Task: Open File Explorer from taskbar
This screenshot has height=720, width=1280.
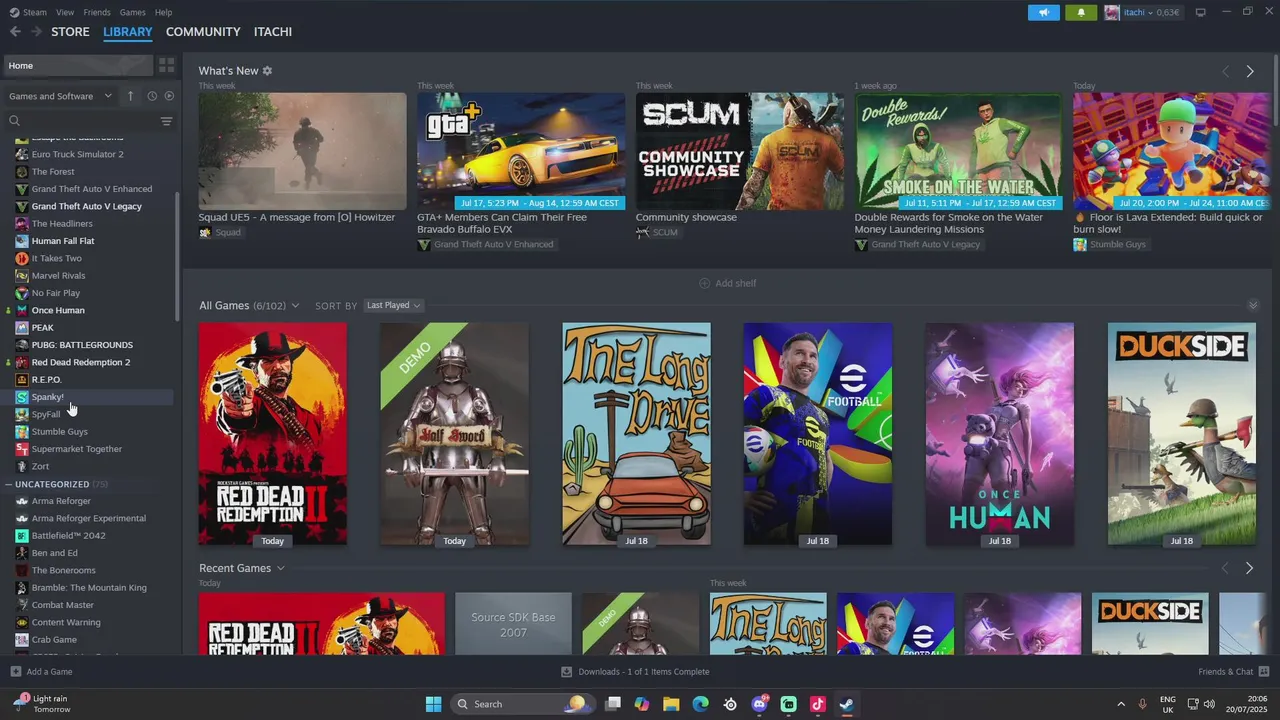Action: pos(671,704)
